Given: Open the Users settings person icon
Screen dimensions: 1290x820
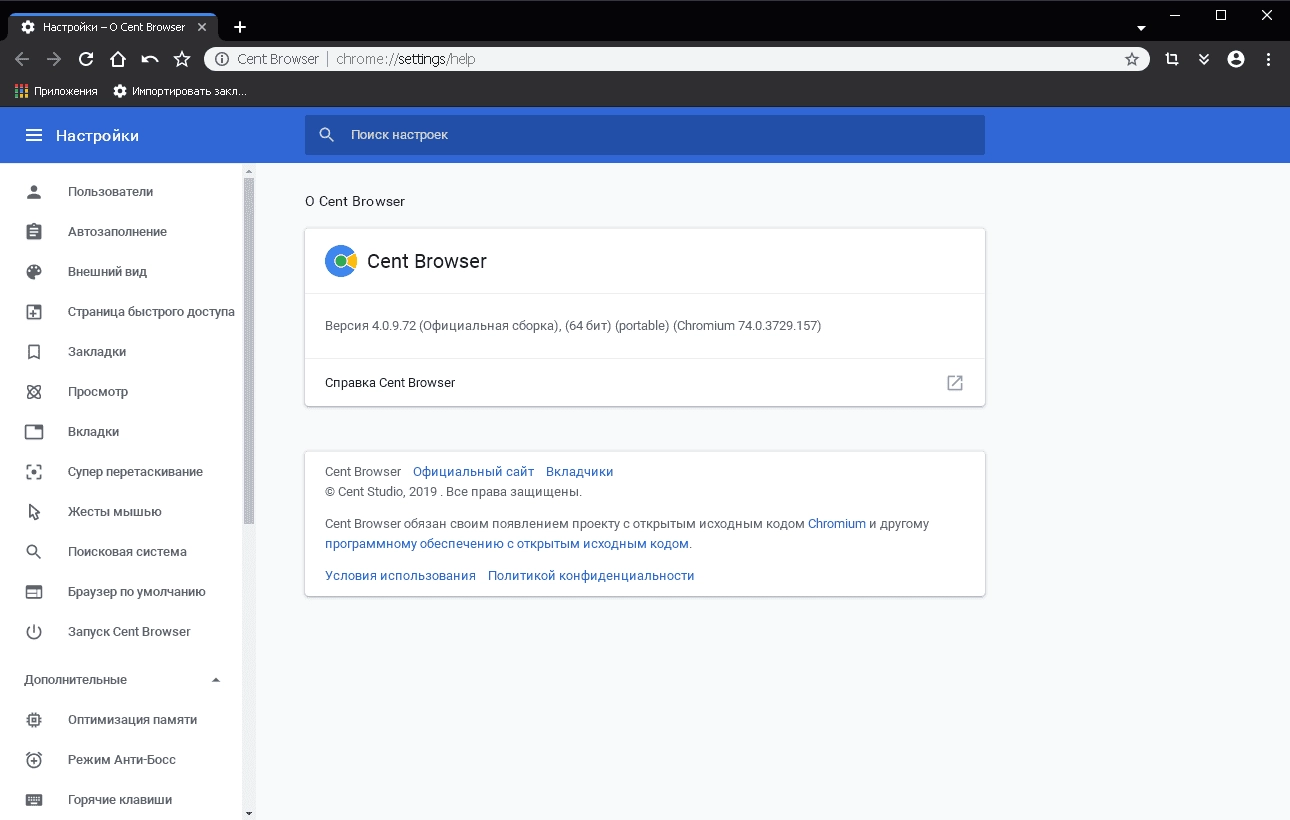Looking at the screenshot, I should pos(34,191).
